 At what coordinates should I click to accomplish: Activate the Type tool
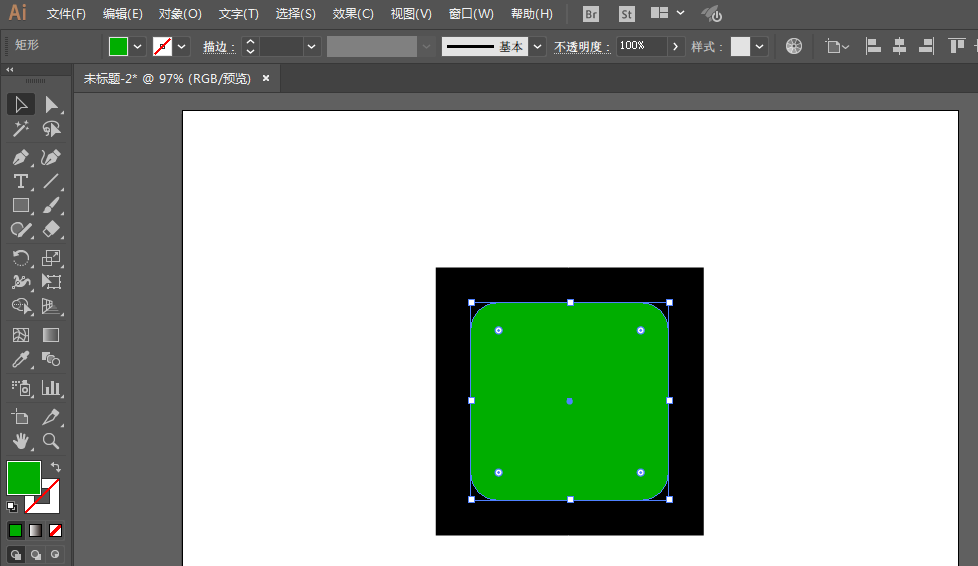click(21, 182)
